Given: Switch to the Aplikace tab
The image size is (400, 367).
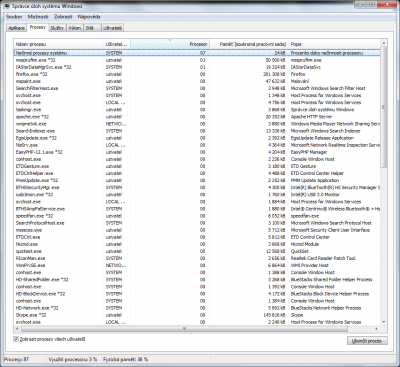Looking at the screenshot, I should (x=17, y=28).
